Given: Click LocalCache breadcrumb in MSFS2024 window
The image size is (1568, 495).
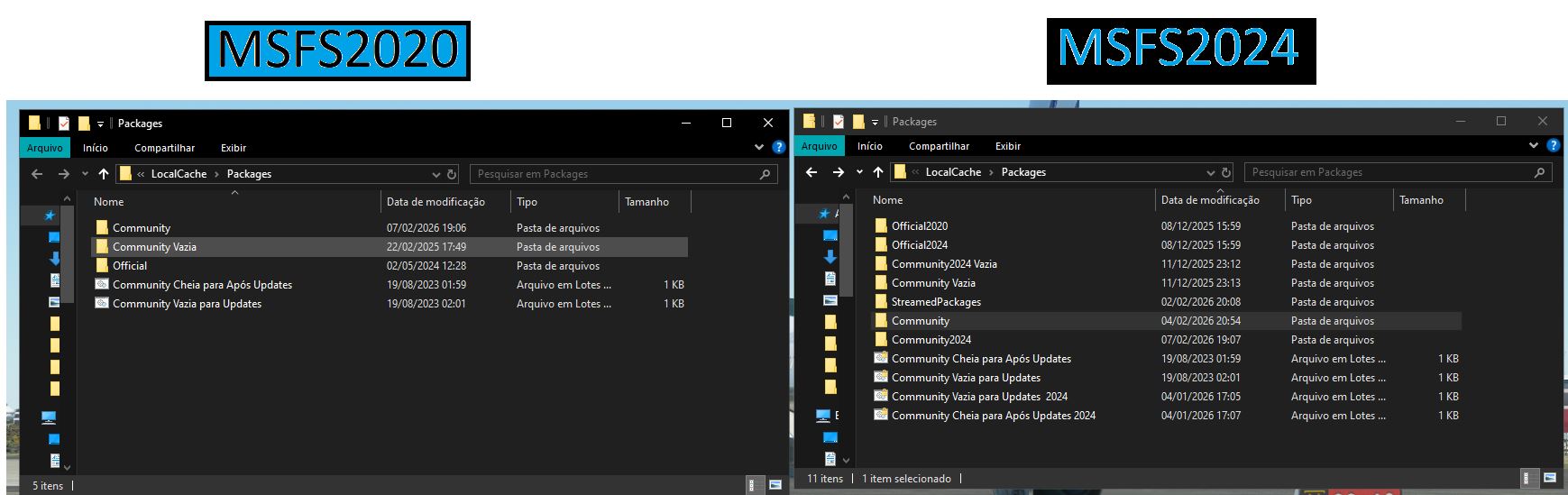Looking at the screenshot, I should (x=953, y=172).
